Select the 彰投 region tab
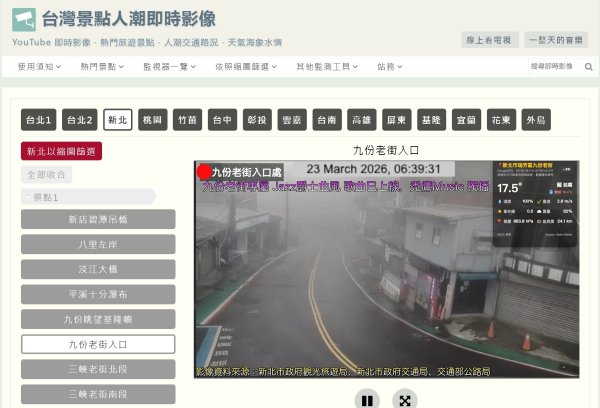 [x=257, y=120]
